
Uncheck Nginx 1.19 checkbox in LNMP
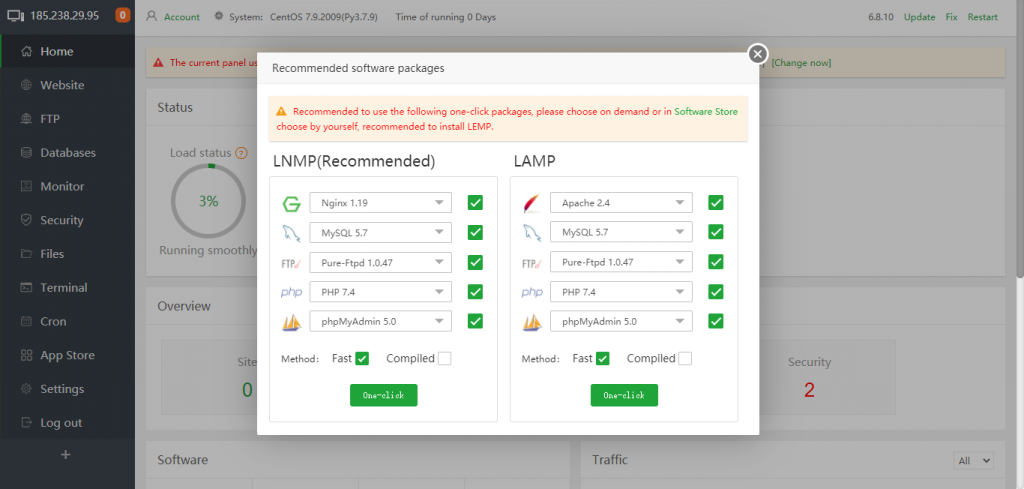tap(475, 203)
